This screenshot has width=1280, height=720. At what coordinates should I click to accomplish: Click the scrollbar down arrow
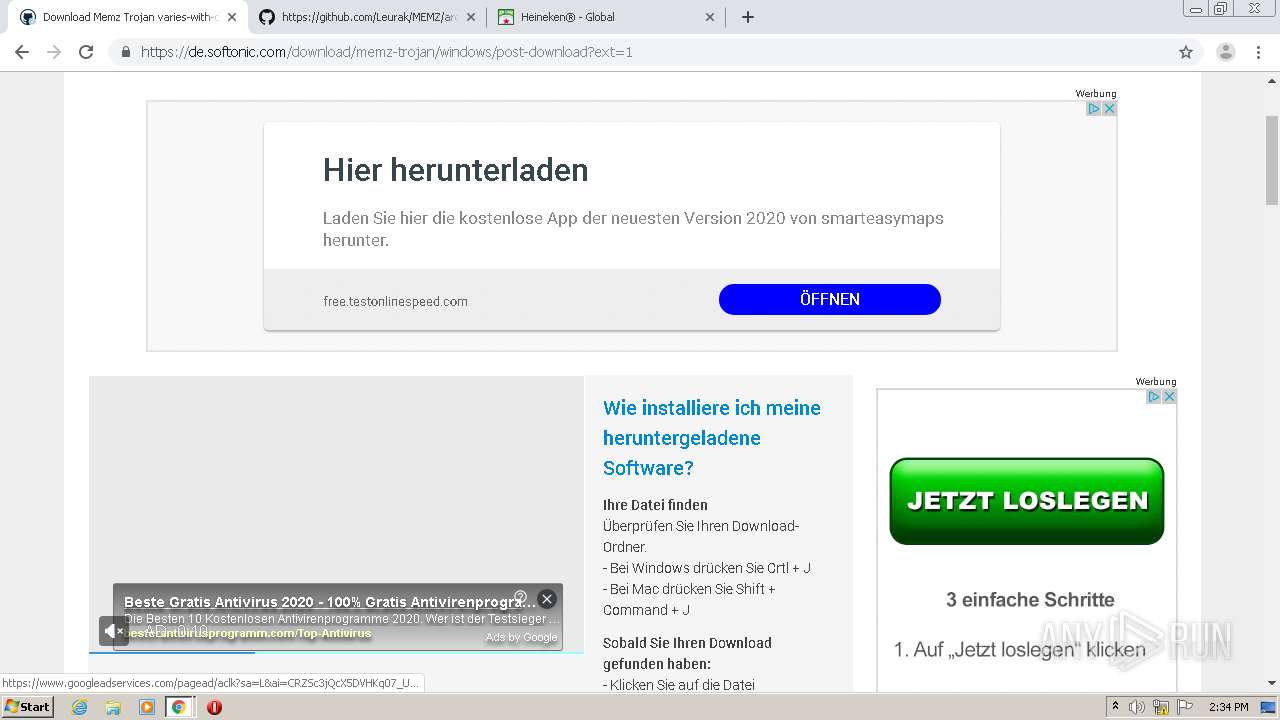coord(1272,684)
